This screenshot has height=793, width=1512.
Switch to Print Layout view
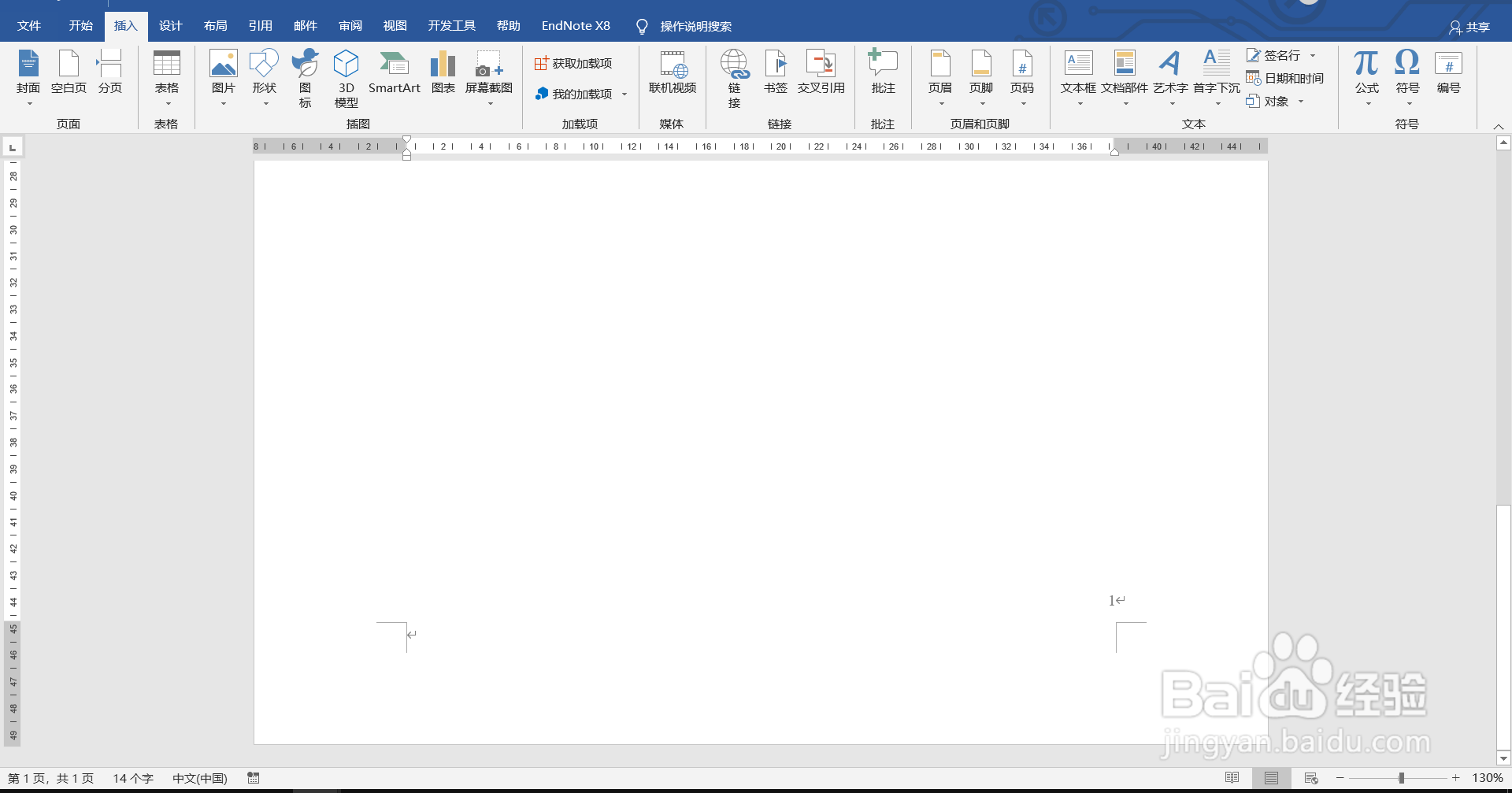[x=1271, y=778]
